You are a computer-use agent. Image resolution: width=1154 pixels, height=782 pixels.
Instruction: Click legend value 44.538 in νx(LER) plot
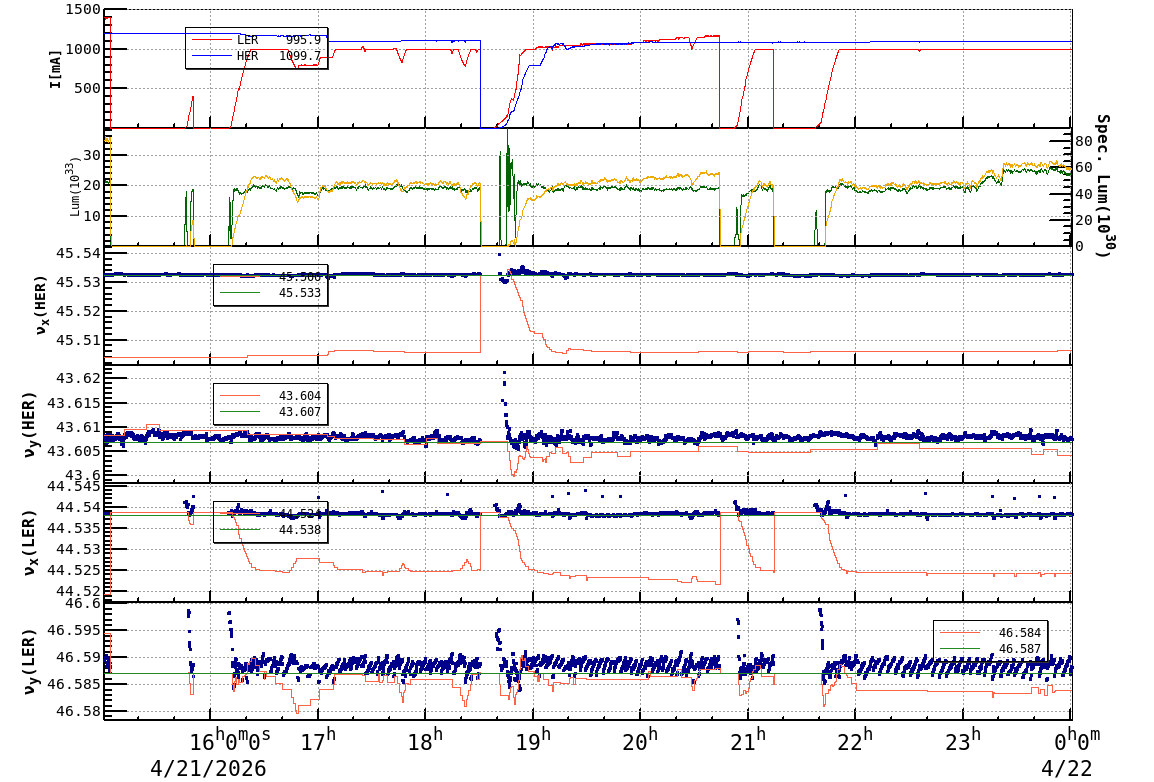[x=300, y=530]
